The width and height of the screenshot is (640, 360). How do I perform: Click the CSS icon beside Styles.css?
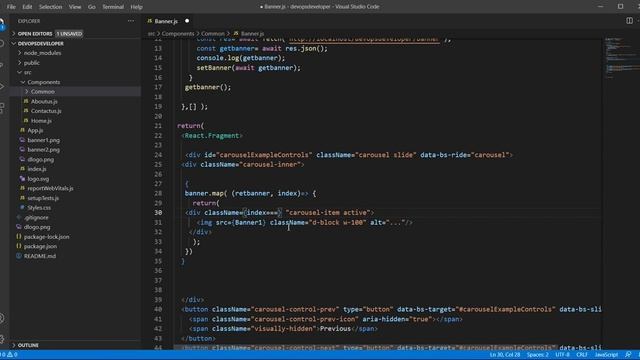click(22, 208)
